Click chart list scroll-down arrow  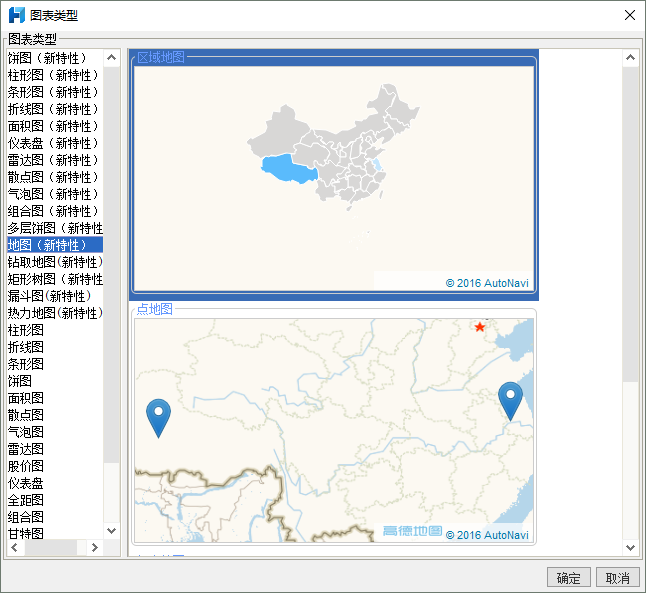click(x=111, y=531)
